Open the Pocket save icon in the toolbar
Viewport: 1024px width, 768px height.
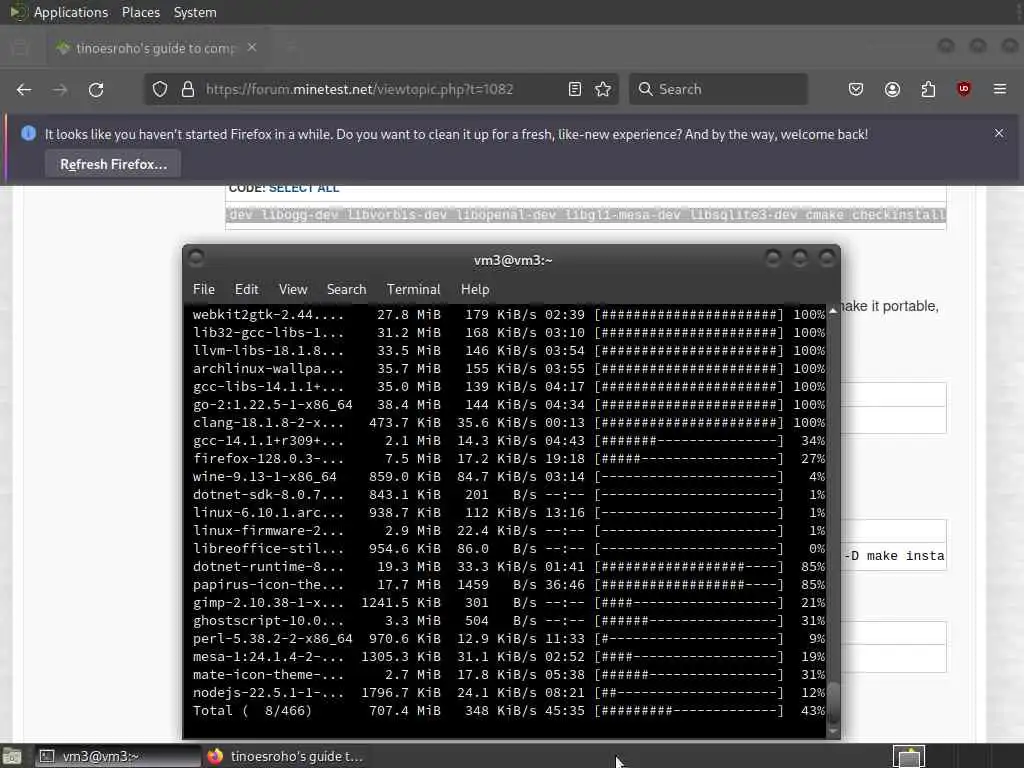click(856, 89)
